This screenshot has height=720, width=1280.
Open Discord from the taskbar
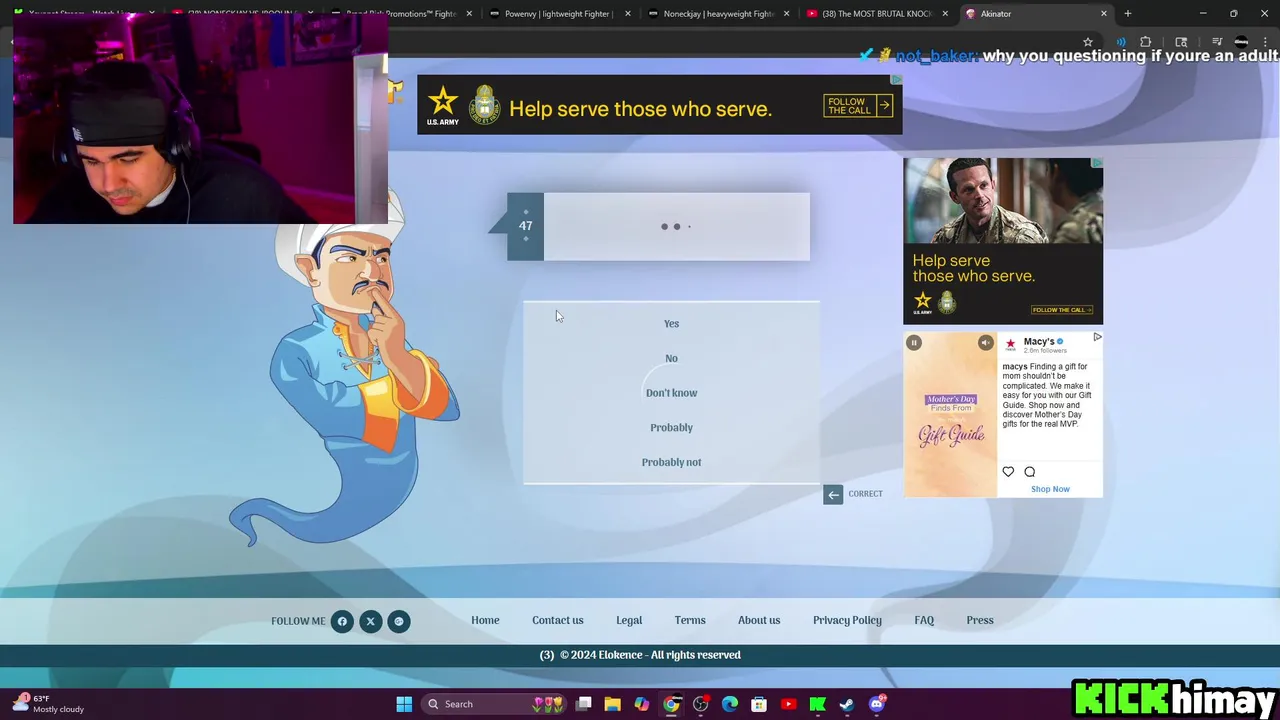[877, 704]
